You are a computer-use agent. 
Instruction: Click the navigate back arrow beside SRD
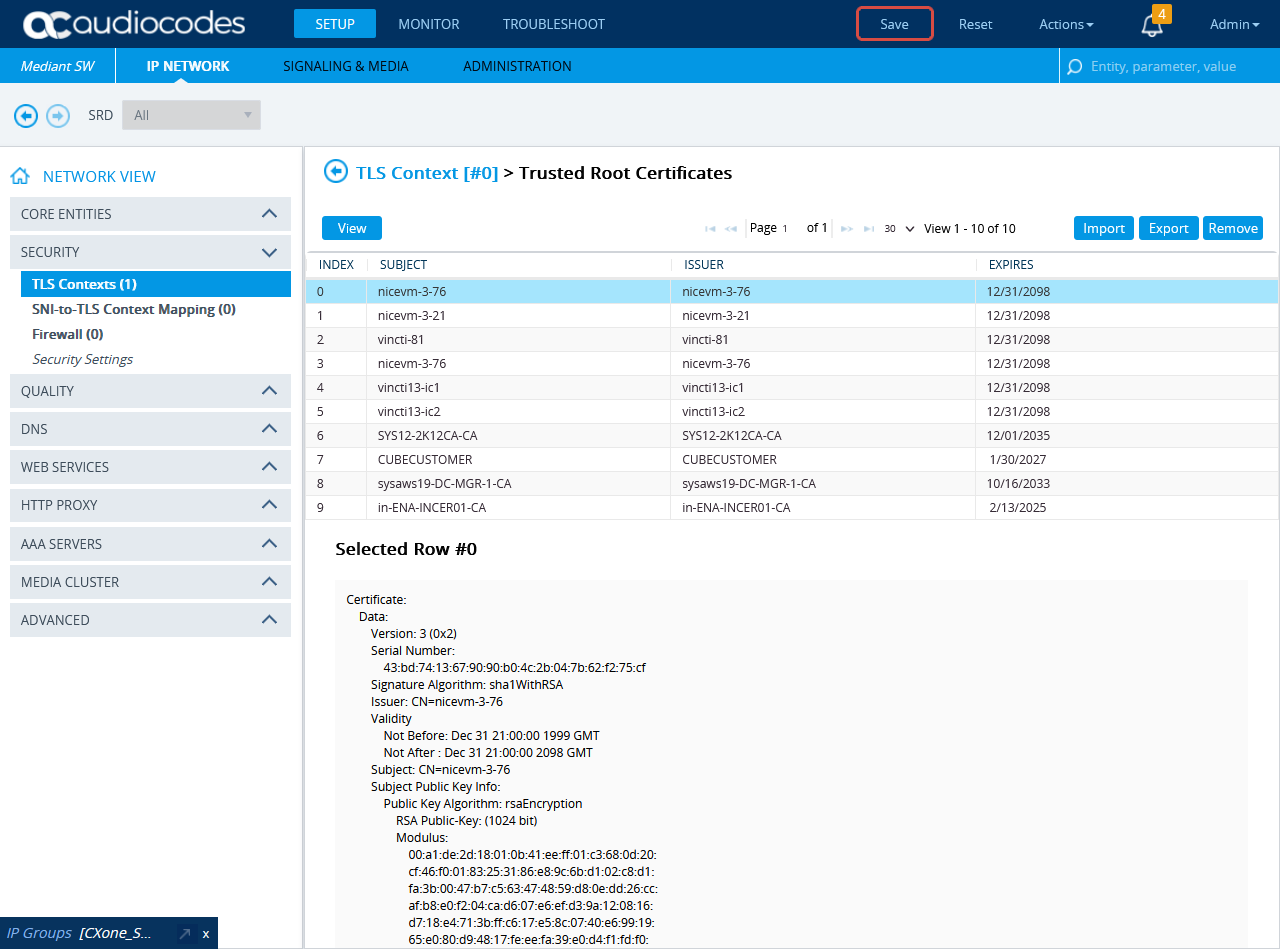(x=26, y=116)
